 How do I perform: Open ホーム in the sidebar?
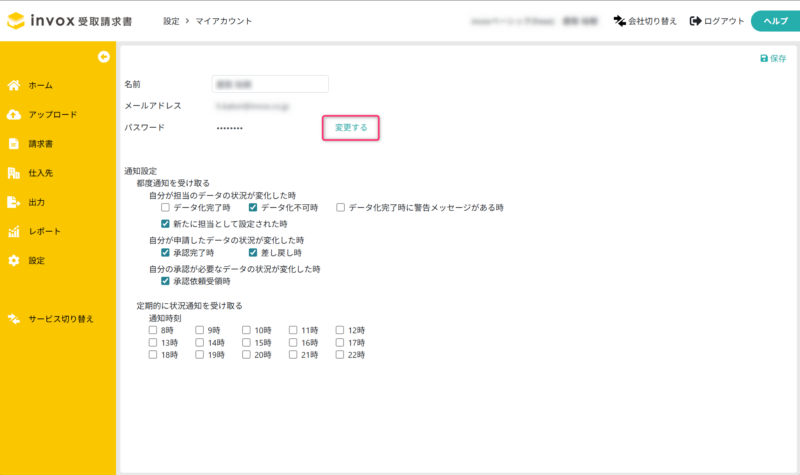40,85
